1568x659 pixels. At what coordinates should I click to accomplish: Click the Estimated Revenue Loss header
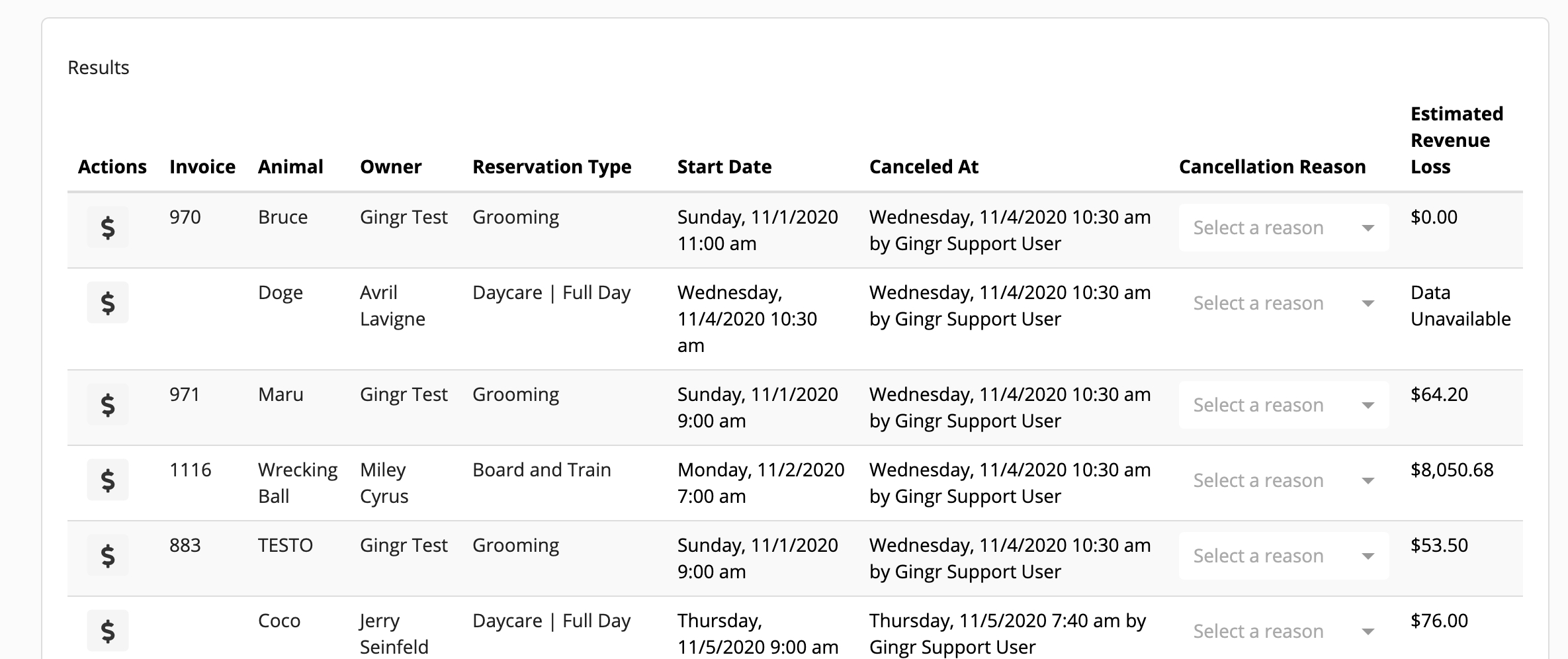coord(1456,140)
